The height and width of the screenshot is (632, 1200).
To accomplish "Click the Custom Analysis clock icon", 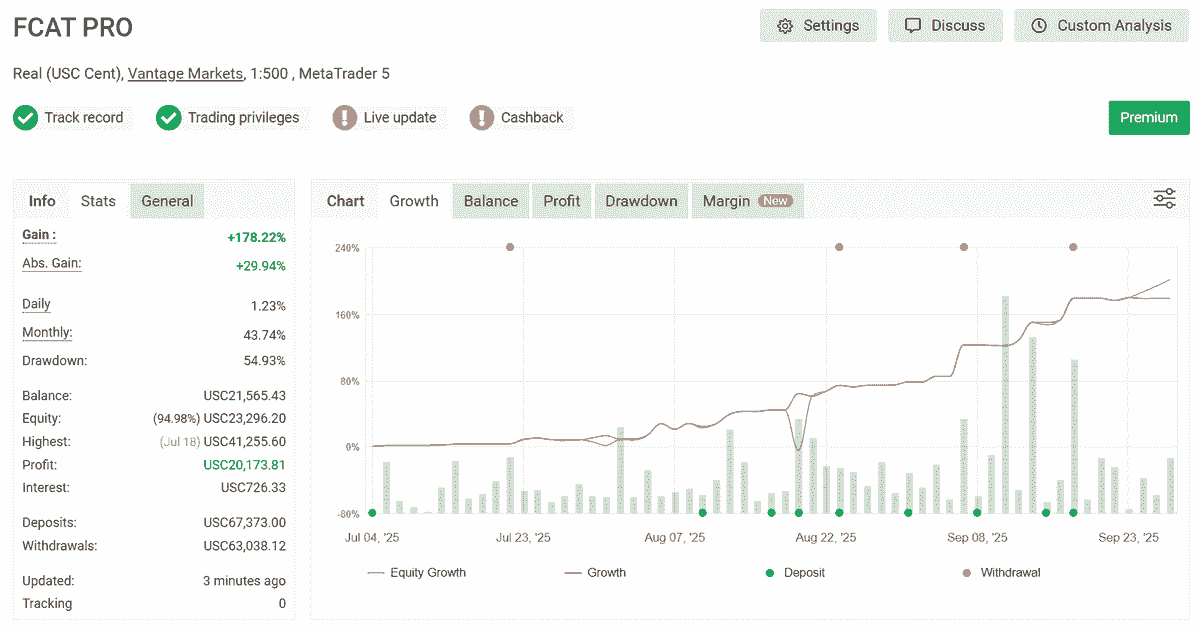I will coord(1039,26).
